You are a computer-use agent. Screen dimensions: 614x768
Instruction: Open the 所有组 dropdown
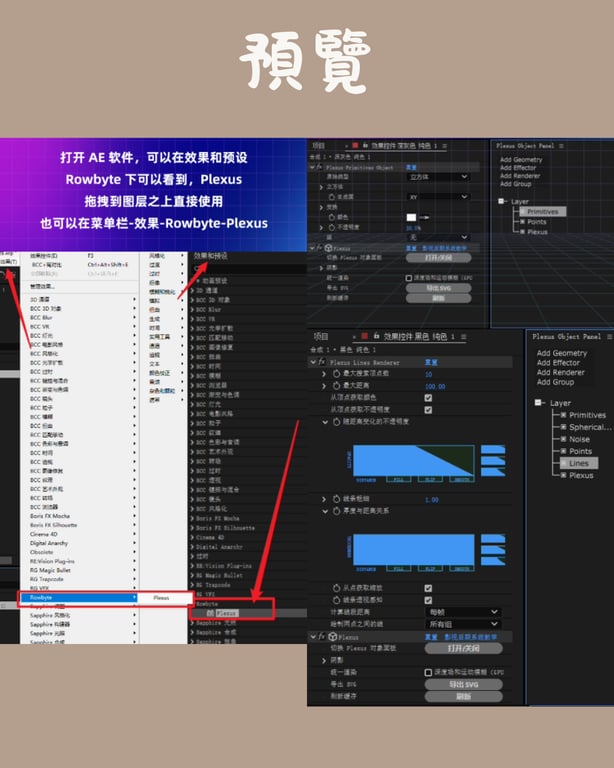(x=463, y=624)
